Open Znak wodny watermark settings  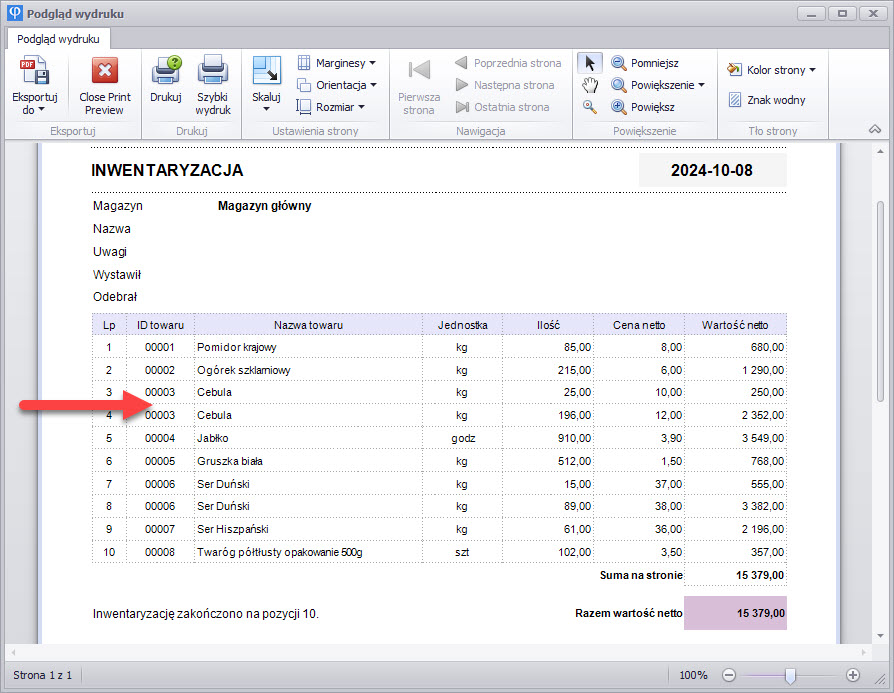pyautogui.click(x=766, y=100)
